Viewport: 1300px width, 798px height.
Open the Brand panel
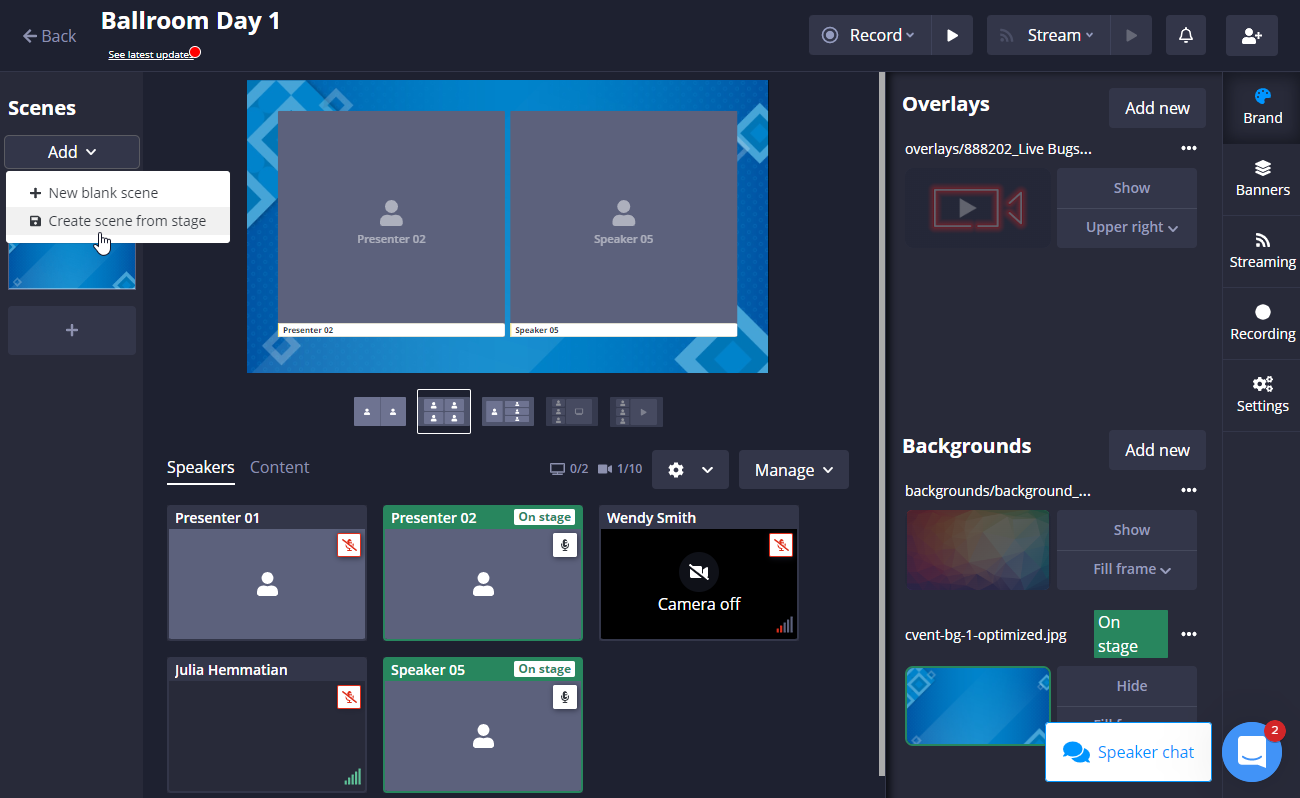tap(1261, 106)
